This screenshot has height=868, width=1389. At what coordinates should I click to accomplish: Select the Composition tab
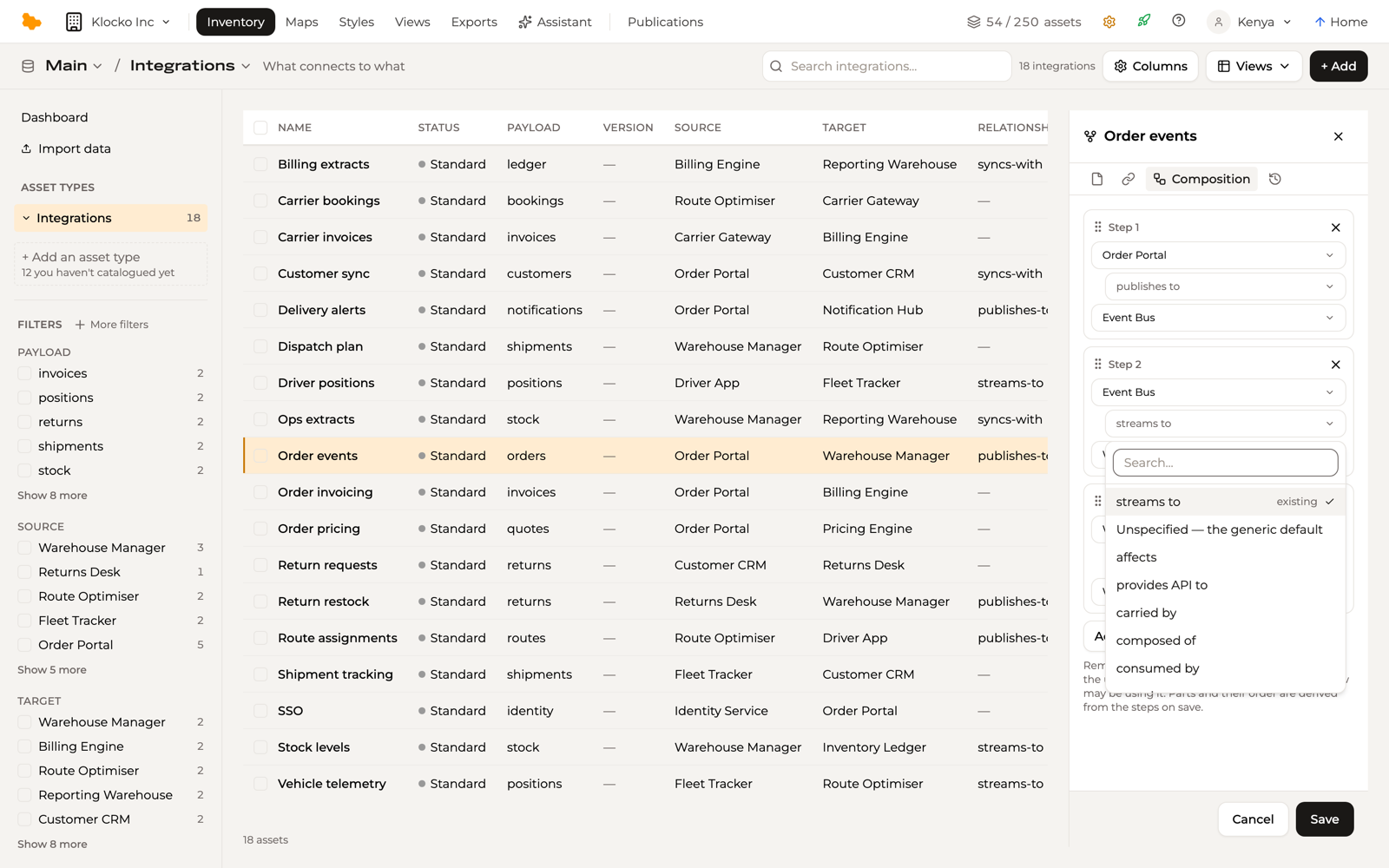(1201, 179)
